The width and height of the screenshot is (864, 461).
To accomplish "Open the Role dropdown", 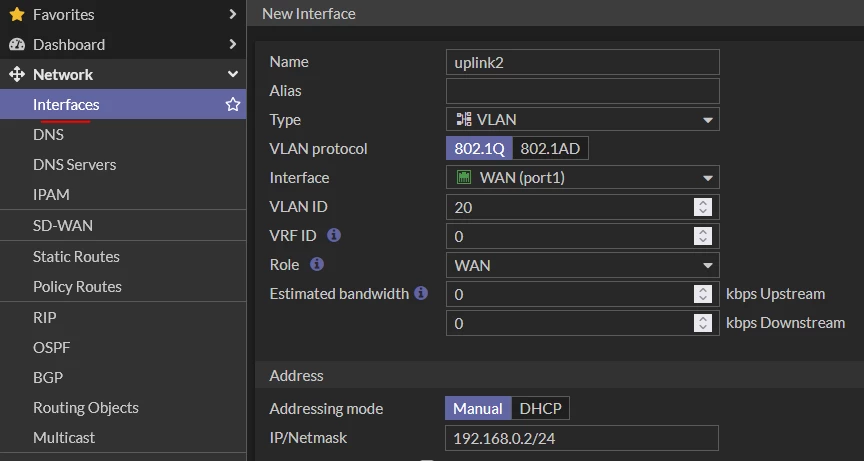I will 582,265.
